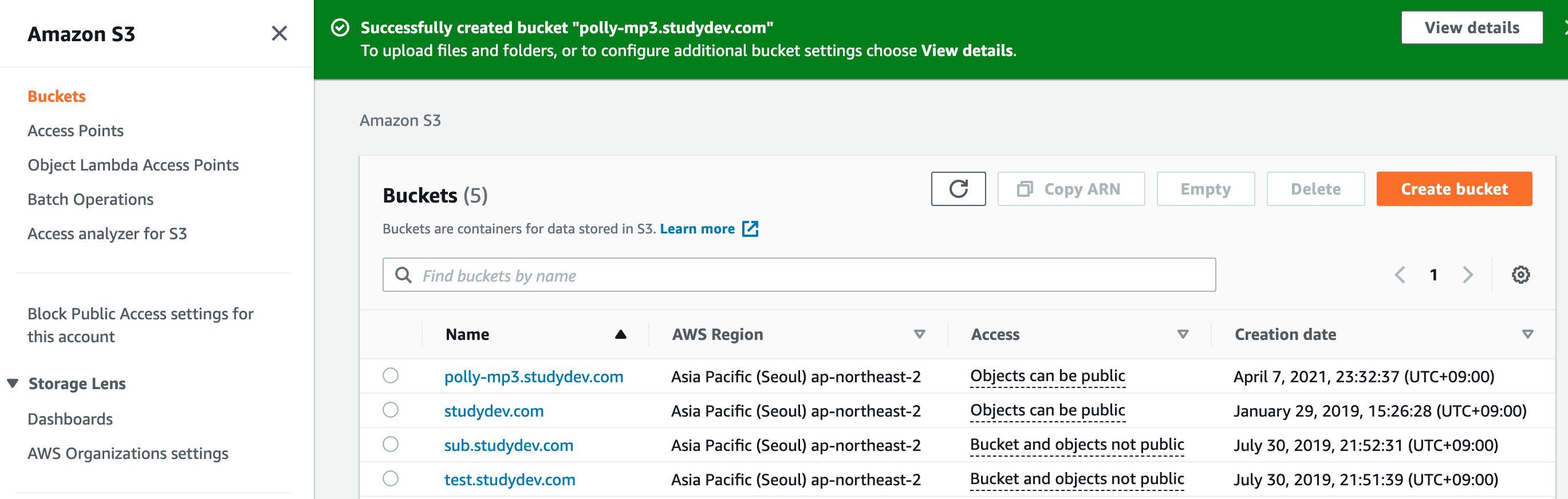
Task: Sort by Creation date column arrow
Action: (1527, 334)
